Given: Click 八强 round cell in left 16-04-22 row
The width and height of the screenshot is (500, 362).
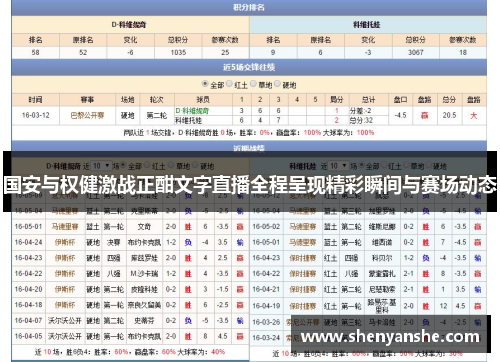Looking at the screenshot, I should pos(113,274).
